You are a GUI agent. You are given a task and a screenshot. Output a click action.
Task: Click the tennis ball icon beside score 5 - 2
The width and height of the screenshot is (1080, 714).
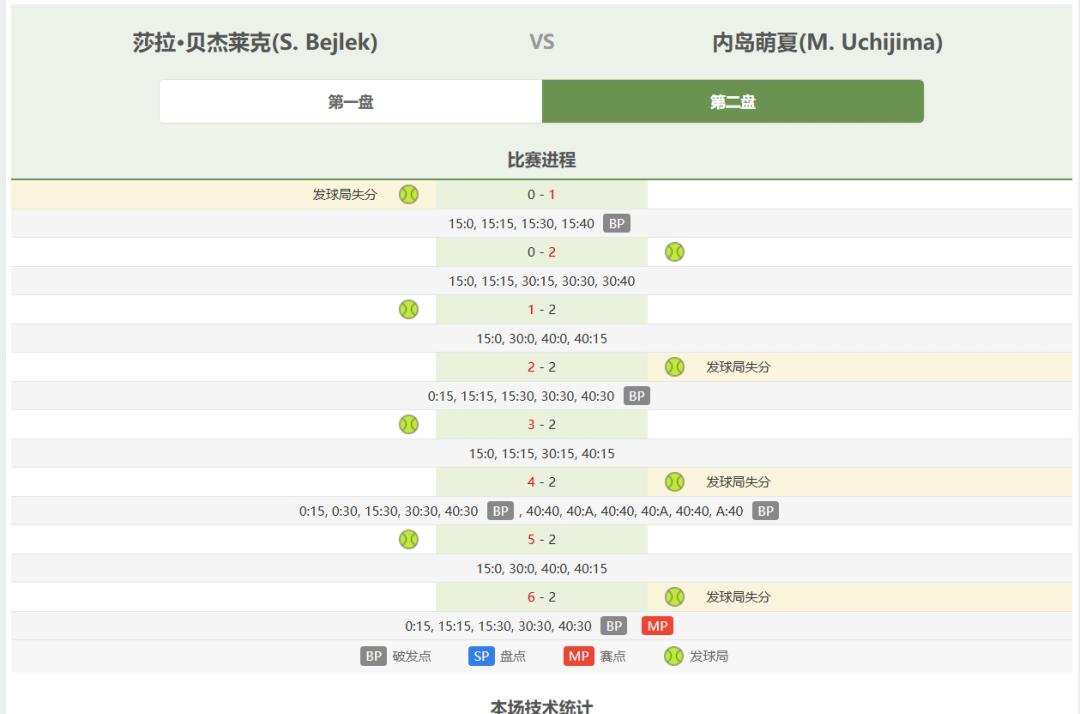click(x=408, y=539)
